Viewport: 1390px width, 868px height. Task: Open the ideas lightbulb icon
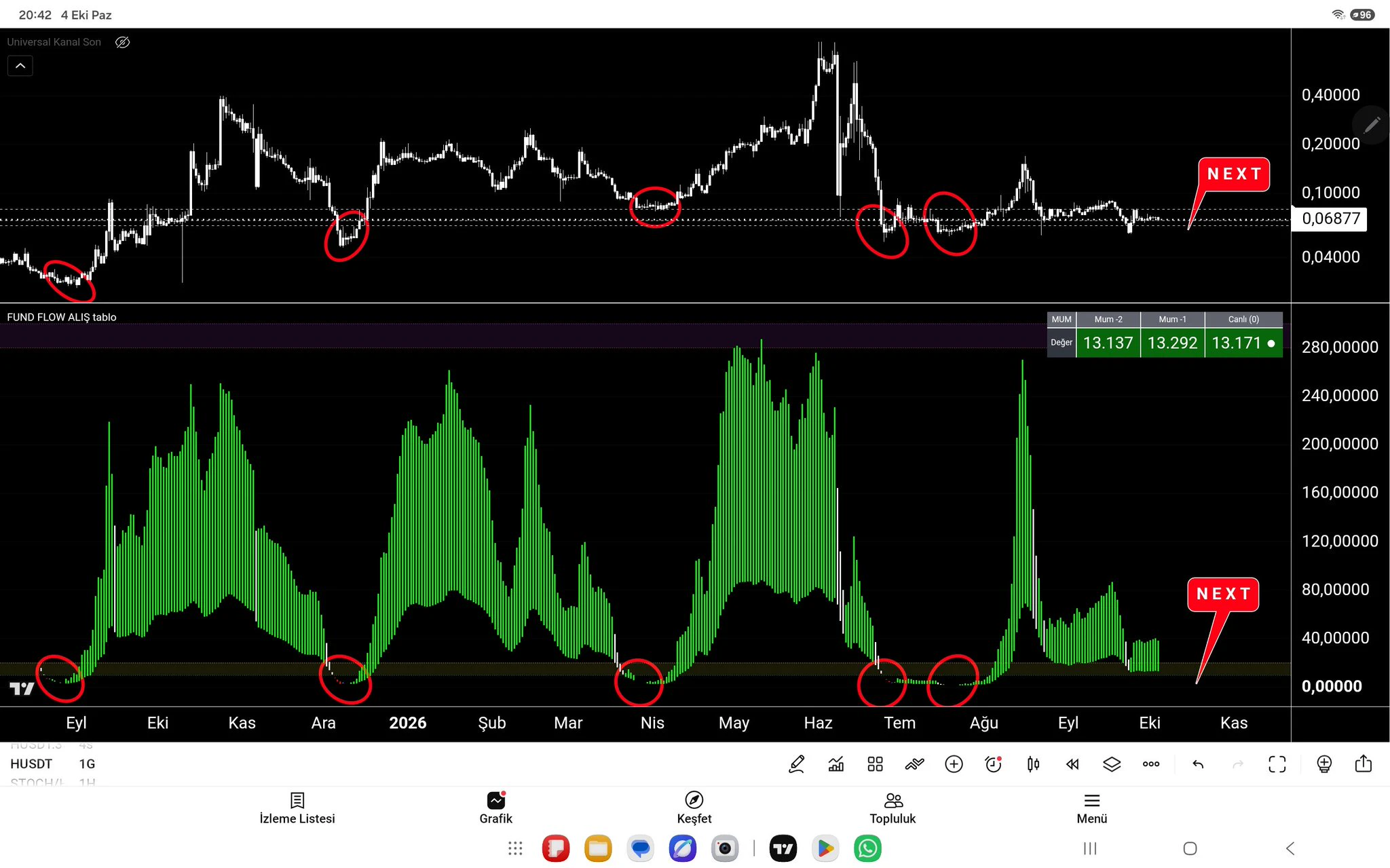[1323, 764]
